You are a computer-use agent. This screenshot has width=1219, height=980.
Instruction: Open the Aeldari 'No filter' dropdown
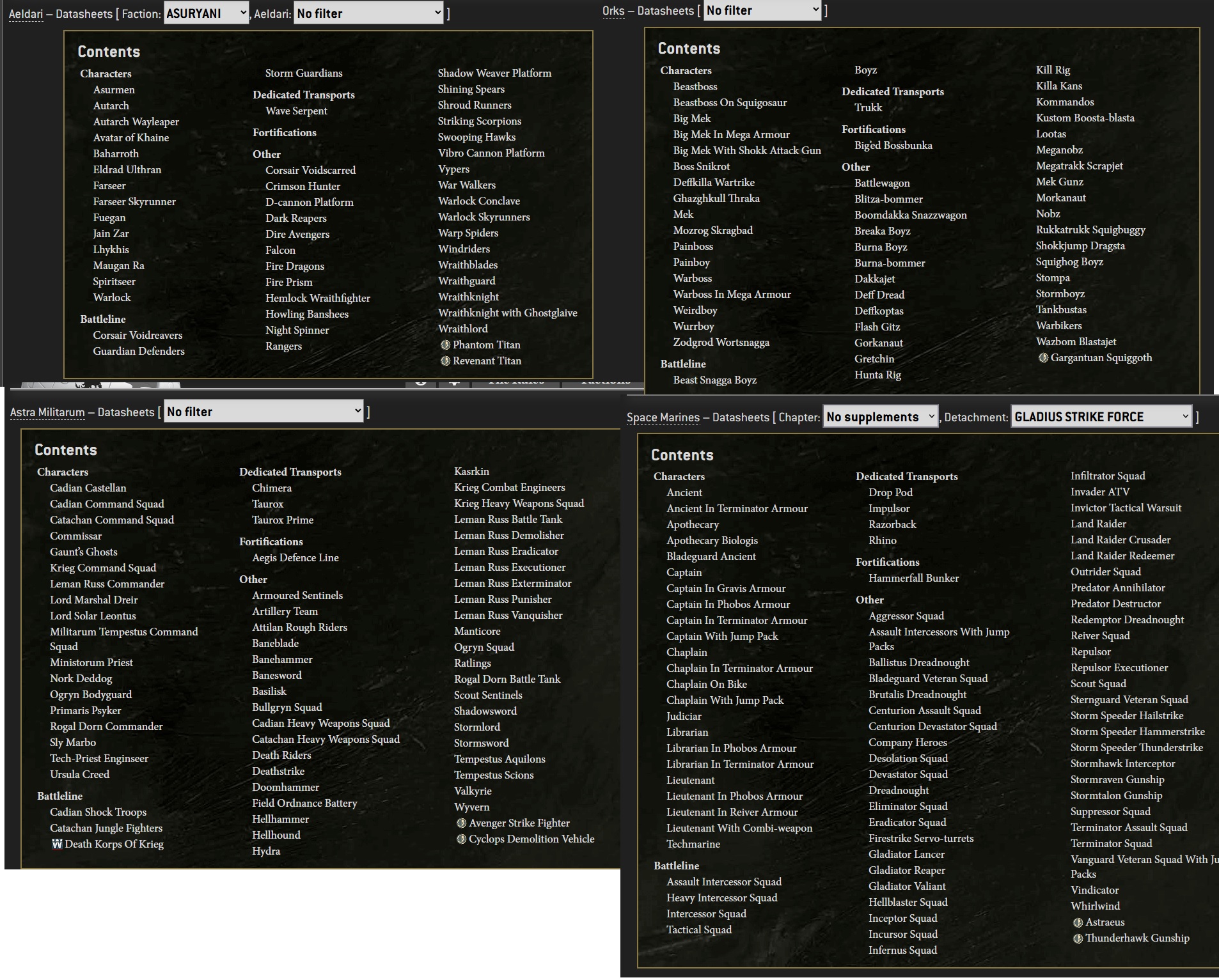pyautogui.click(x=368, y=13)
